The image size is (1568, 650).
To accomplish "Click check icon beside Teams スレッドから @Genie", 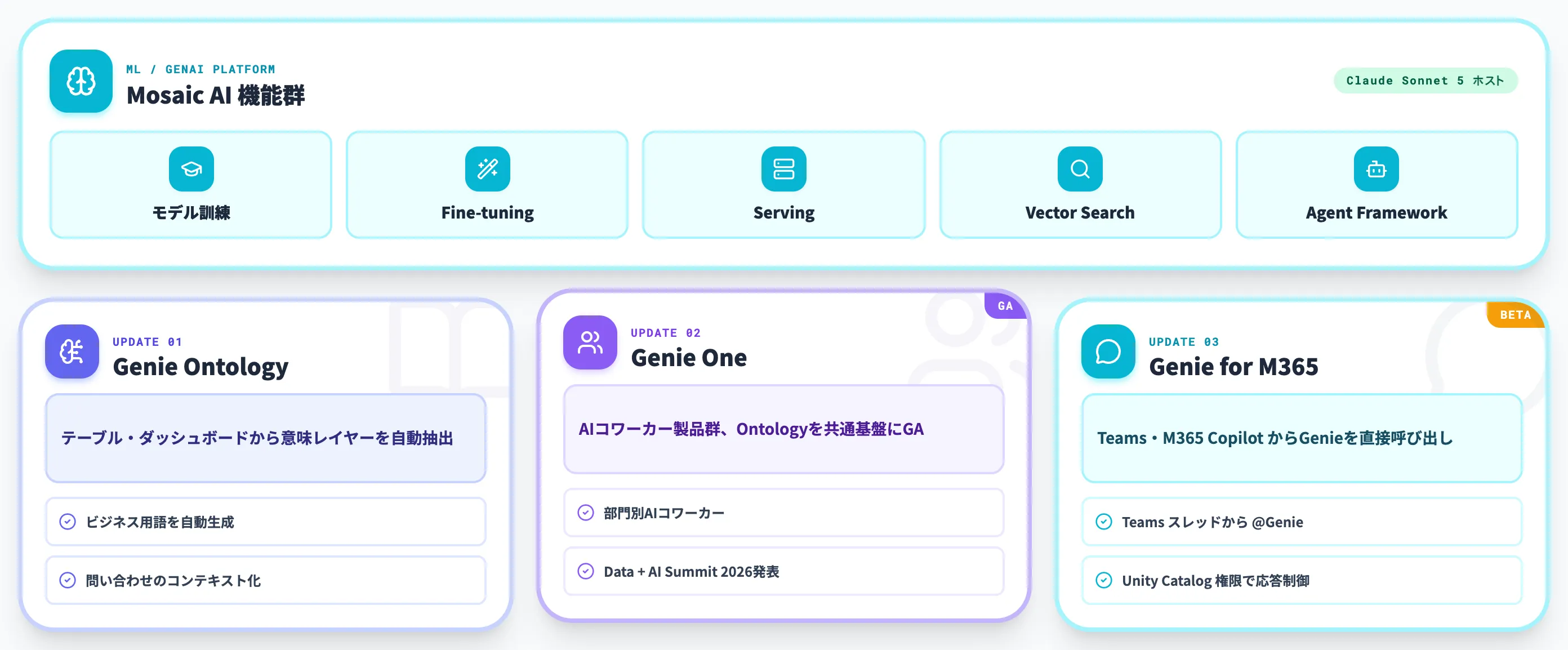I will (x=1103, y=522).
